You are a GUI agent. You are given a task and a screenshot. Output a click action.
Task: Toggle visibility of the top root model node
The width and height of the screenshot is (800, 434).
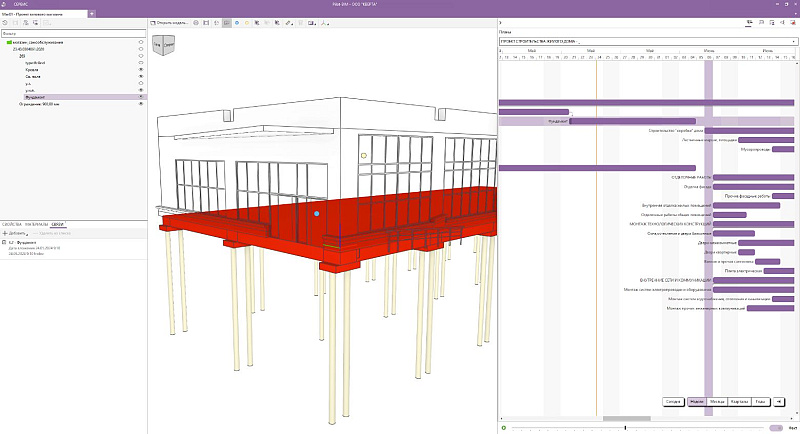tap(141, 42)
